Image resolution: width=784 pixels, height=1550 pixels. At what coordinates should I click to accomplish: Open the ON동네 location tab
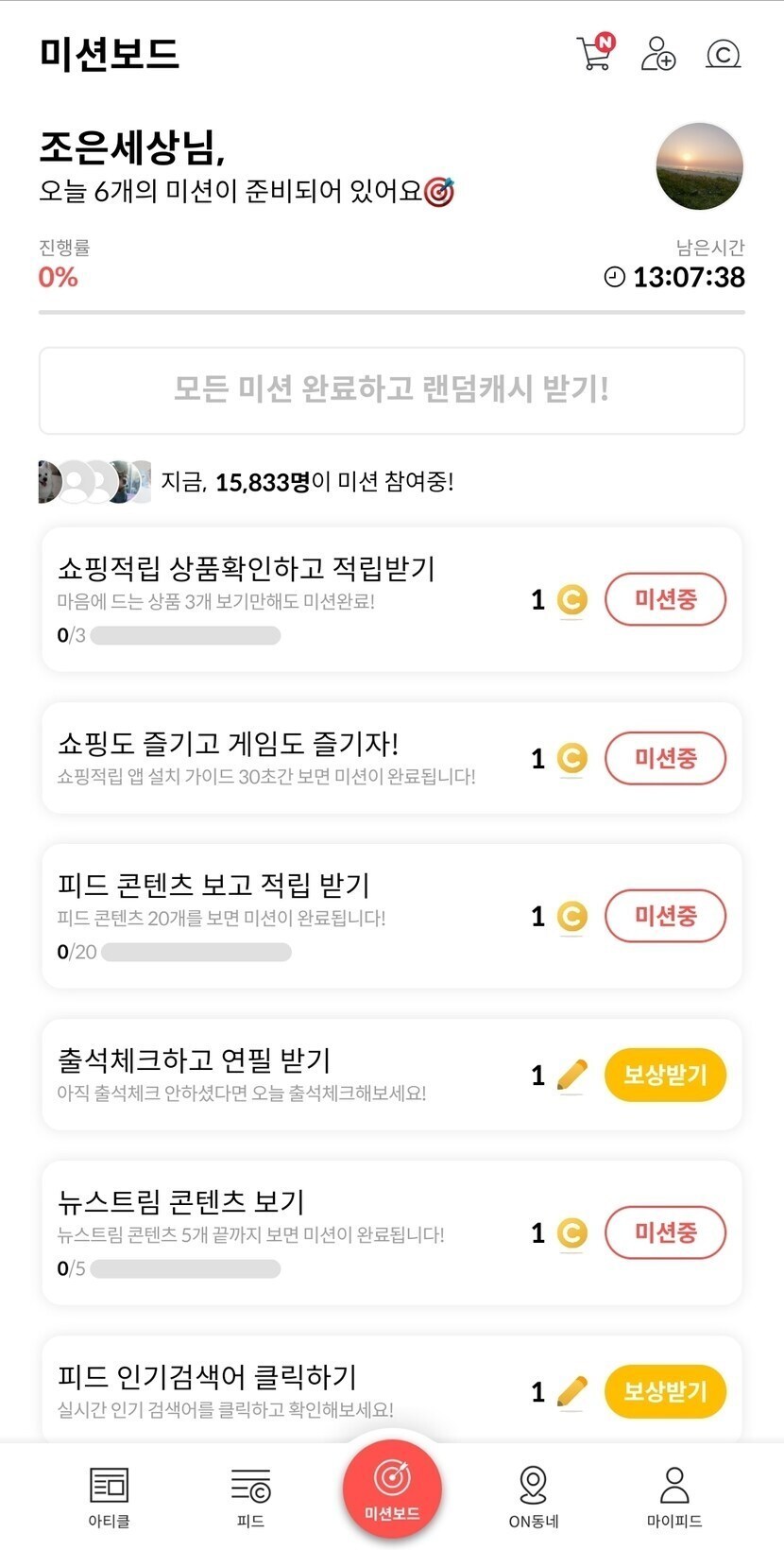[x=534, y=1496]
